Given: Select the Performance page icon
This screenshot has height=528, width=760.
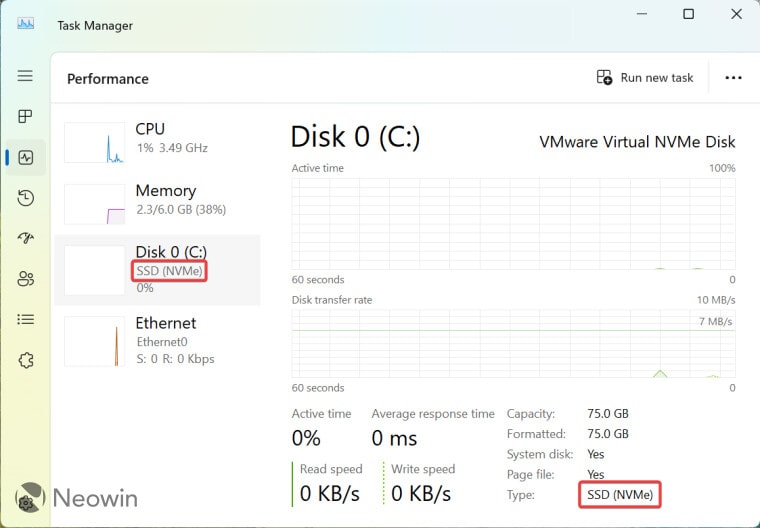Looking at the screenshot, I should 25,158.
